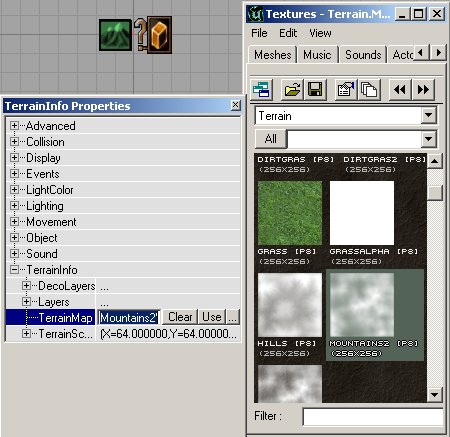Go to previous group with rewind arrows
The height and width of the screenshot is (437, 450).
tap(400, 90)
